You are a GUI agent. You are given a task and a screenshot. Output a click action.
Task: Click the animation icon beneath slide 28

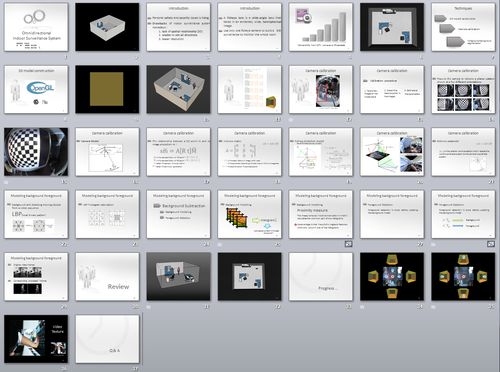pyautogui.click(x=434, y=244)
